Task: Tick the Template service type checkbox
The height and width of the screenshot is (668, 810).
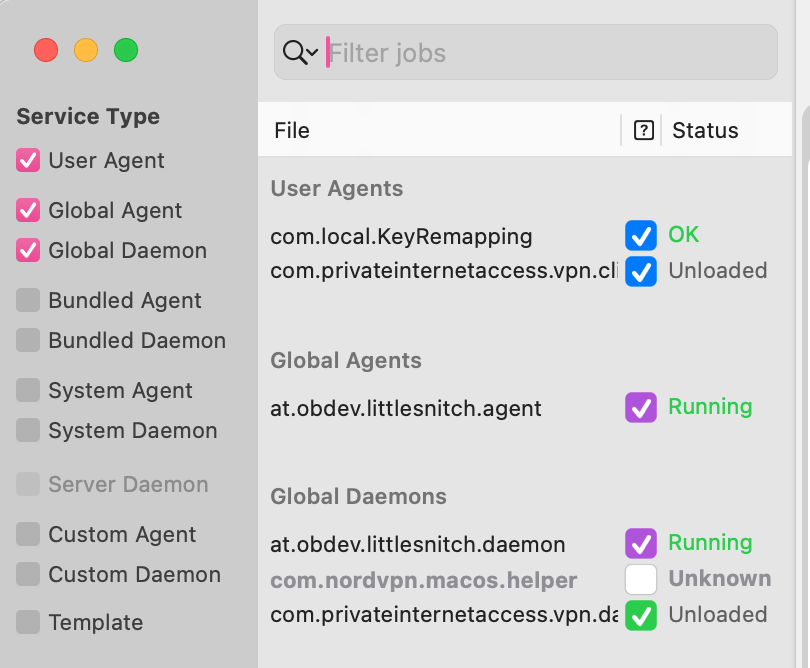Action: click(x=29, y=623)
